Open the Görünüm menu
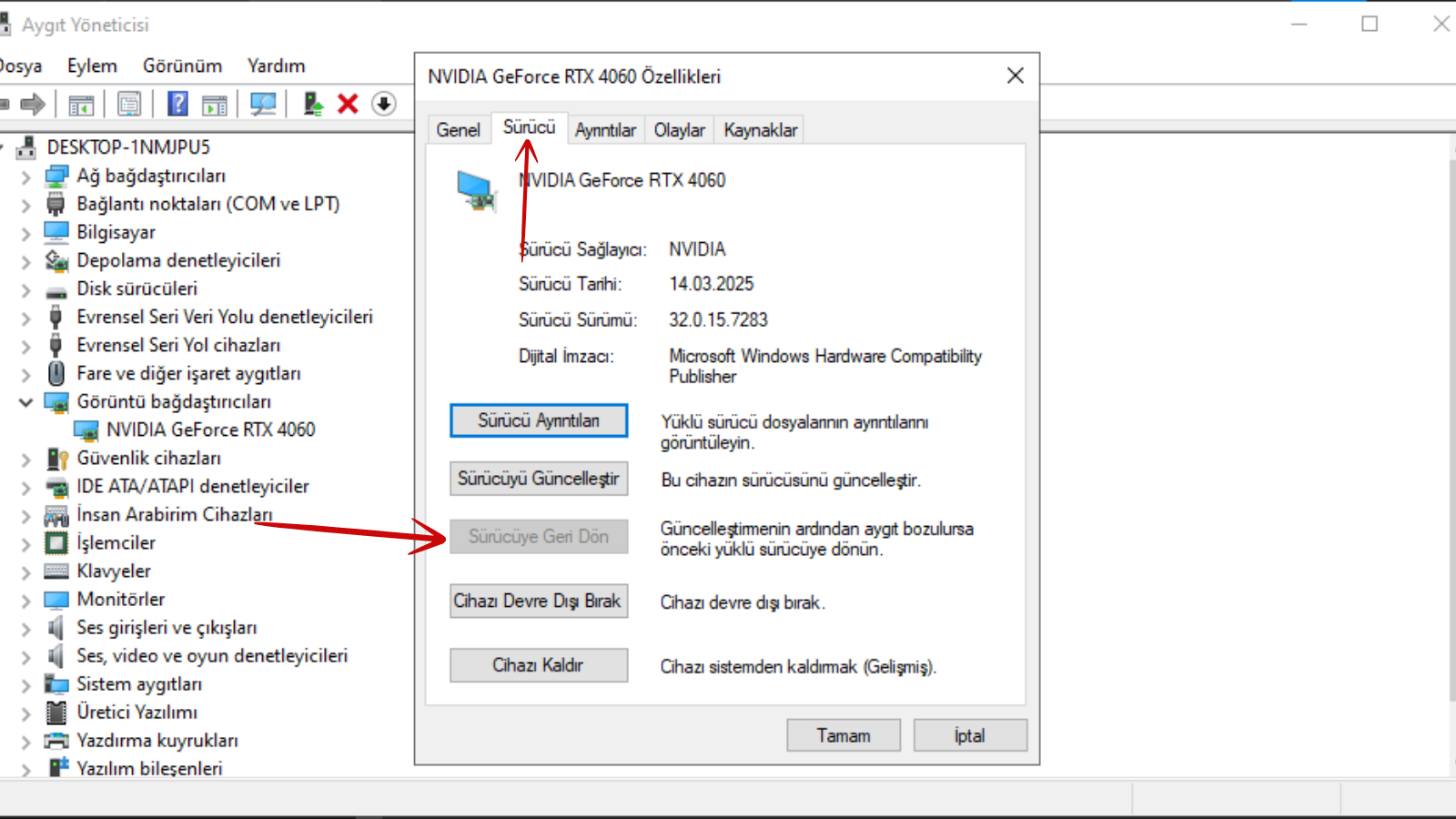 click(182, 66)
